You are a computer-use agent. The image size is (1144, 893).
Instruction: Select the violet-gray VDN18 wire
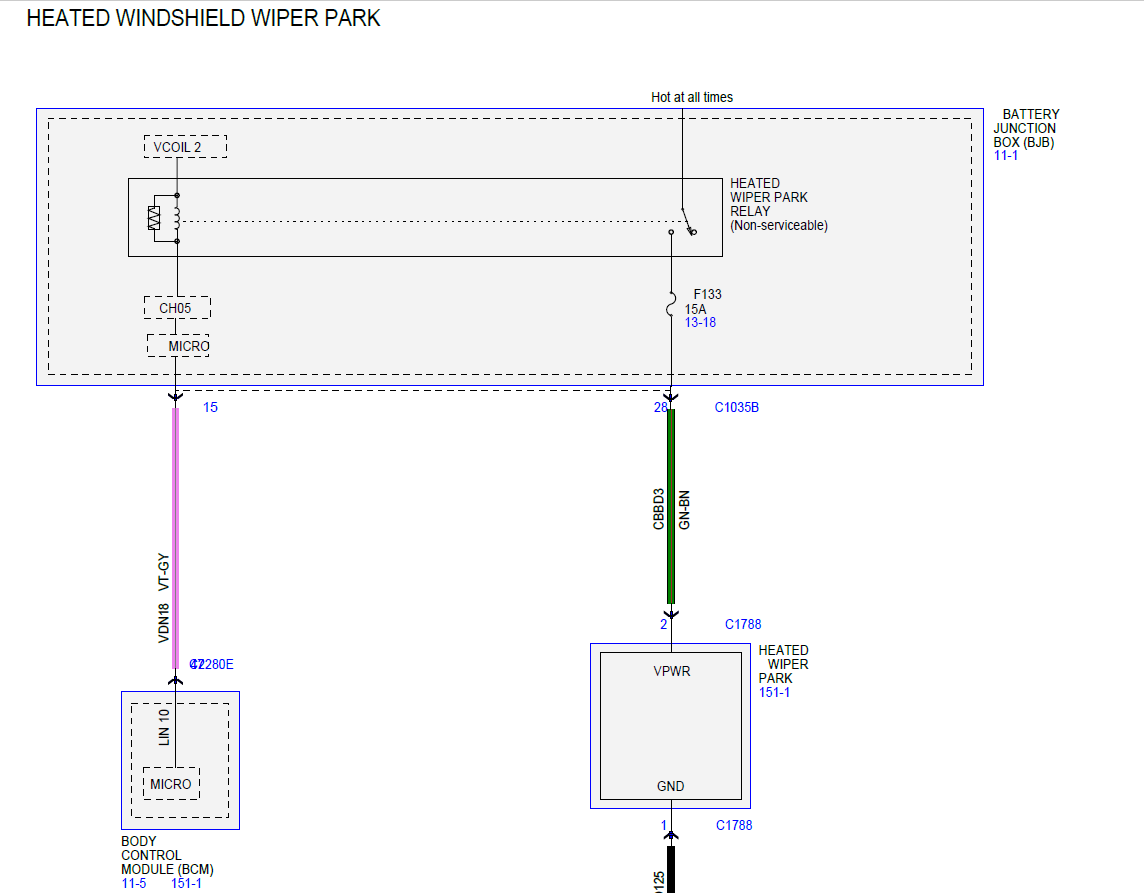tap(175, 538)
